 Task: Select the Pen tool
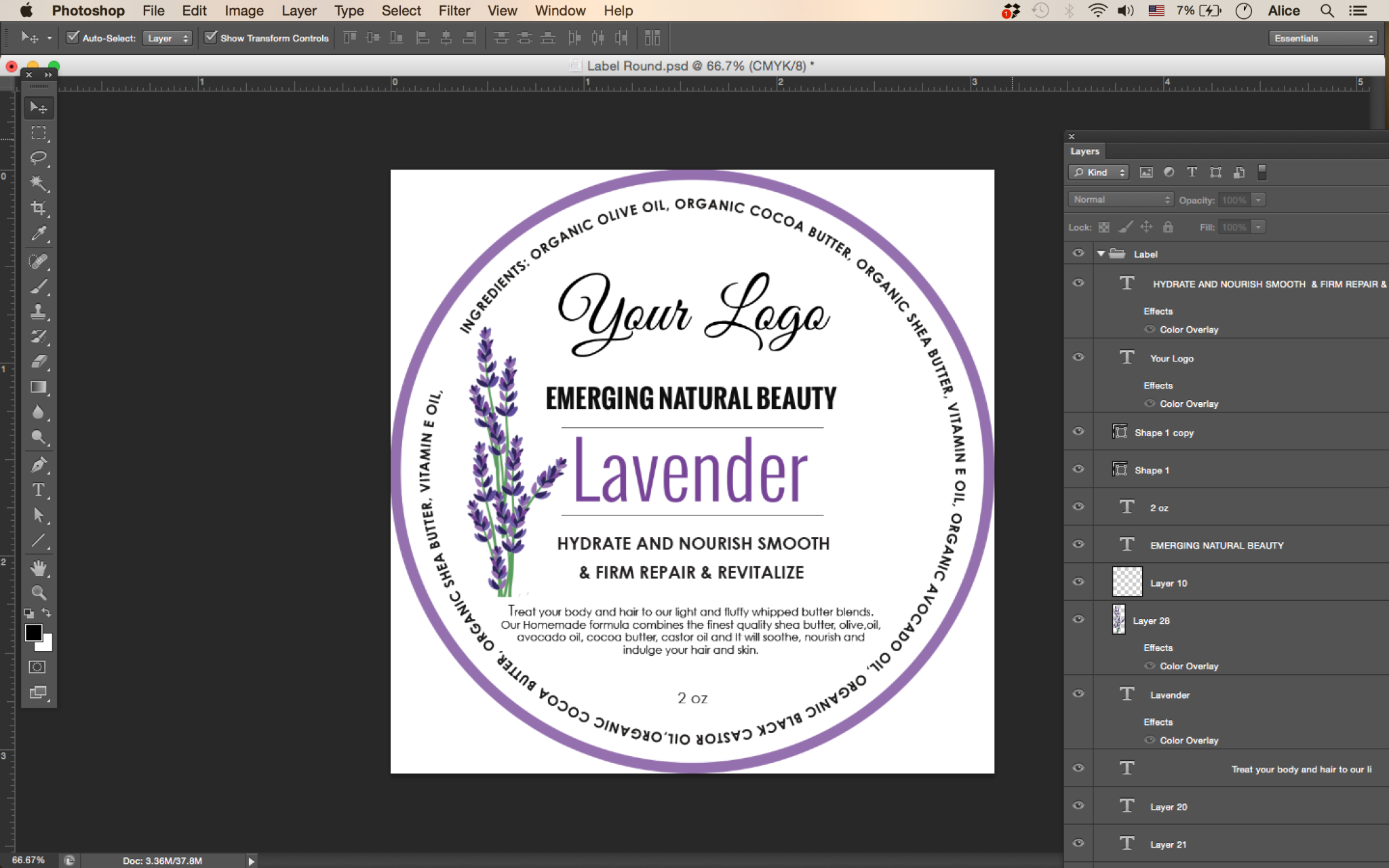[x=39, y=464]
